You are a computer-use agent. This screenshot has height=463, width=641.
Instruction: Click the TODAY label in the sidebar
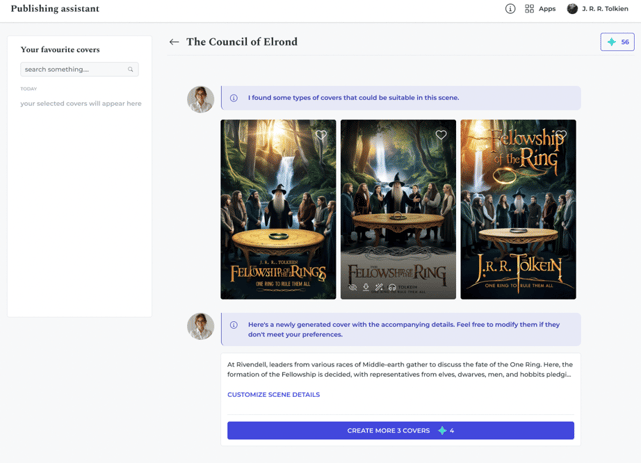click(29, 89)
